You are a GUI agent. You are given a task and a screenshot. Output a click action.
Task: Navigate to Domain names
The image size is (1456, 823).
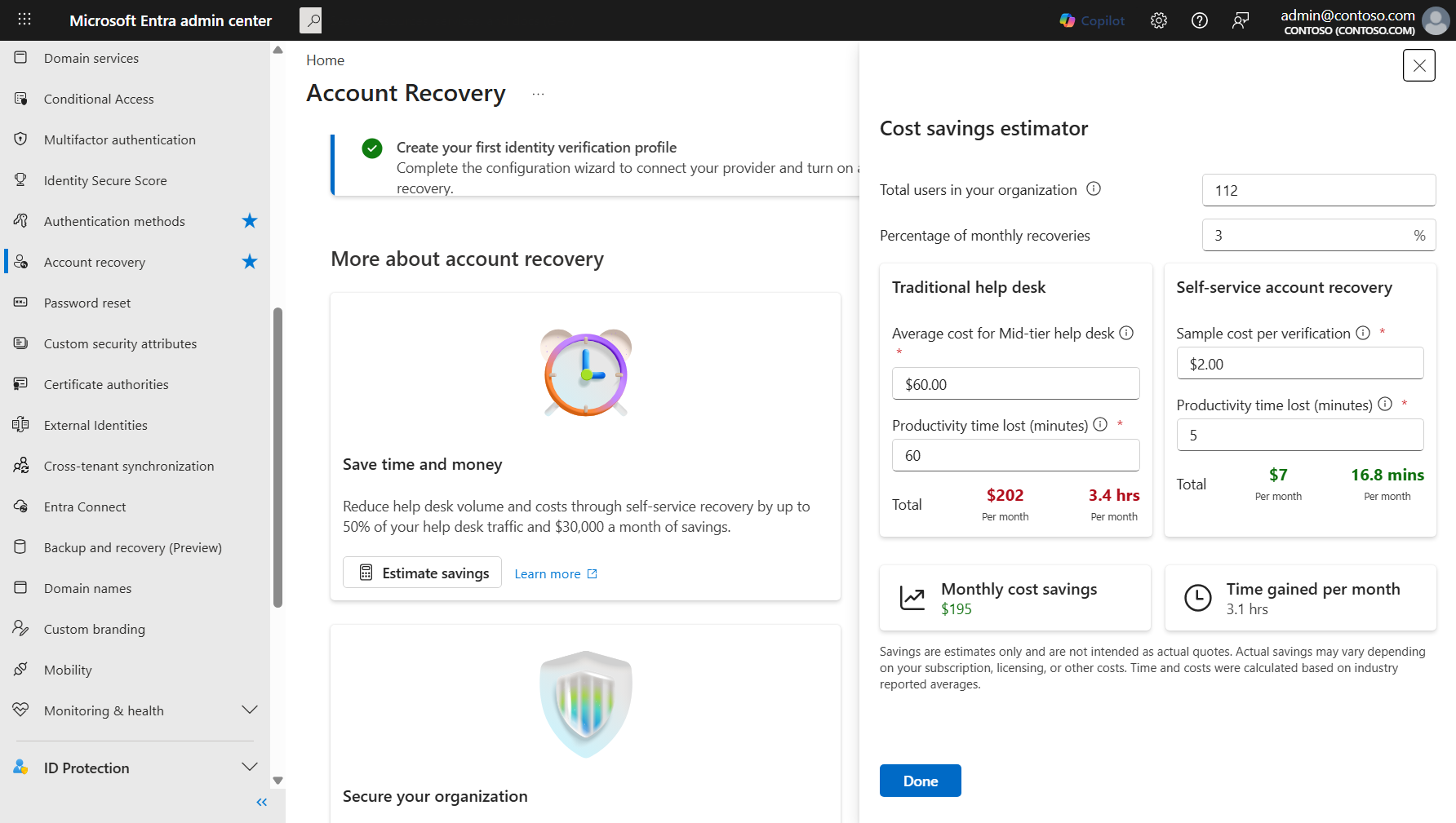click(87, 588)
